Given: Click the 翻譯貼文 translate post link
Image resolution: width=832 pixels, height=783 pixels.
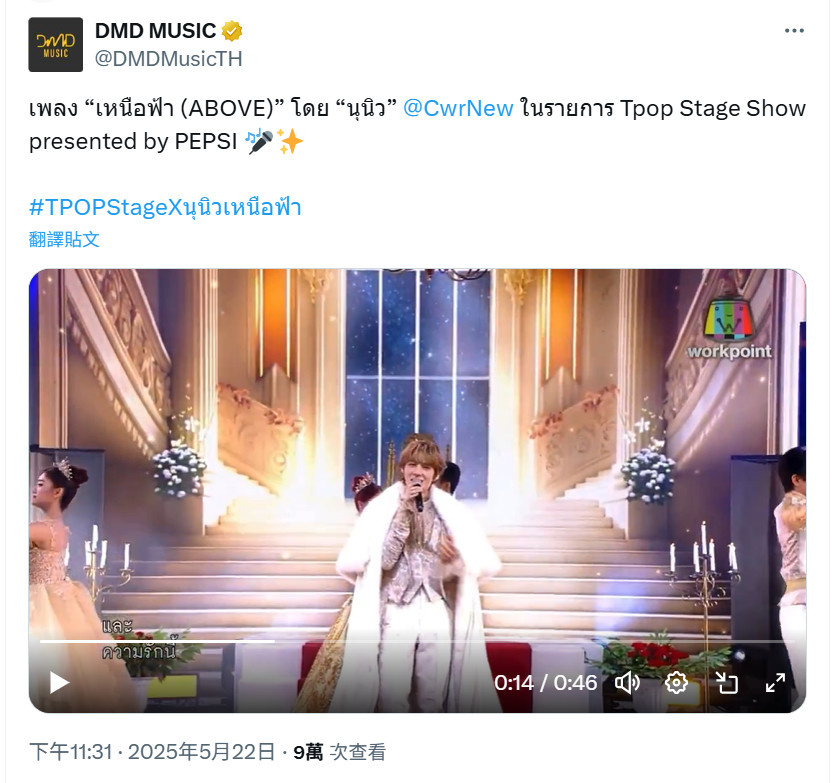Looking at the screenshot, I should pos(64,239).
